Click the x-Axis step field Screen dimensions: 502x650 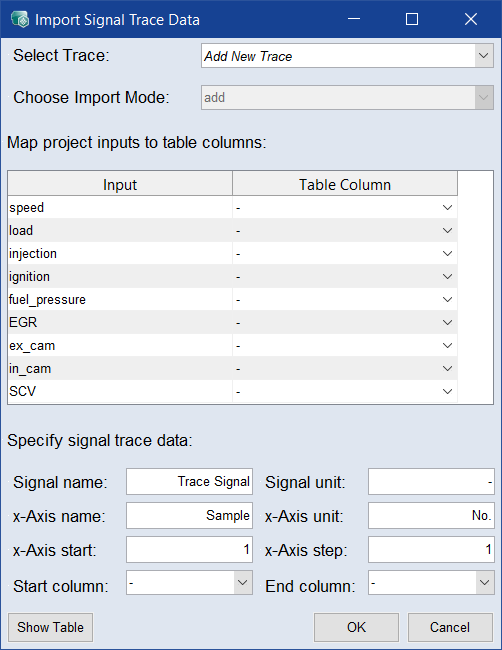click(431, 550)
